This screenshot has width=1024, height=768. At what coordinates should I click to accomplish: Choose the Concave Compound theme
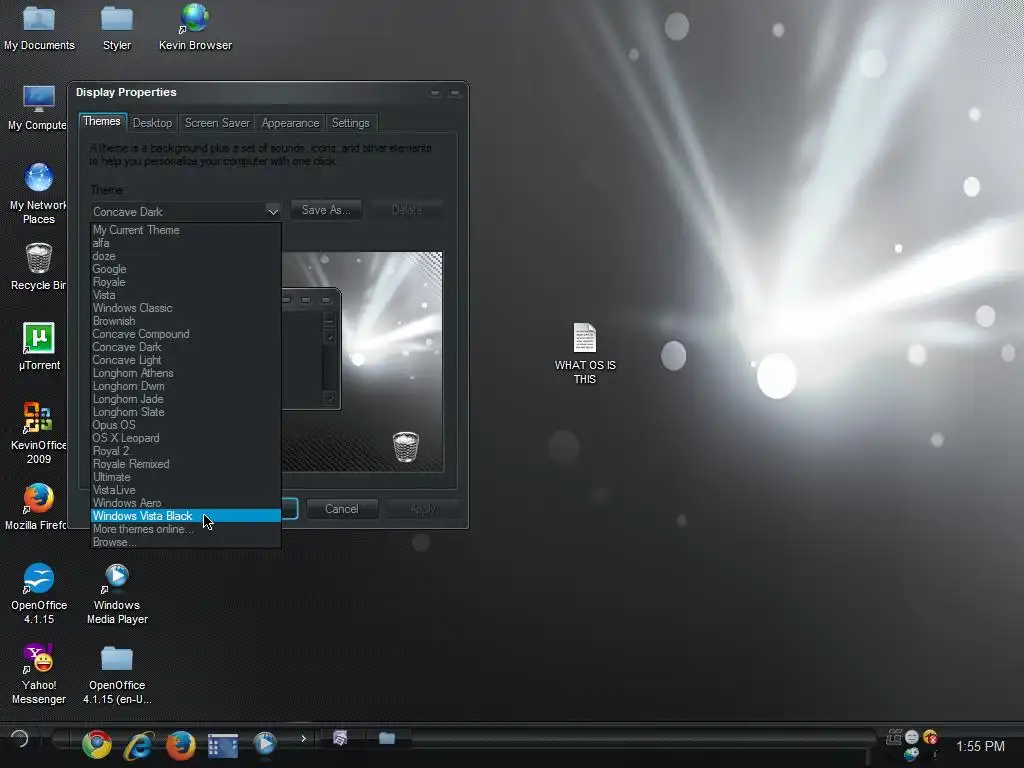click(x=185, y=334)
